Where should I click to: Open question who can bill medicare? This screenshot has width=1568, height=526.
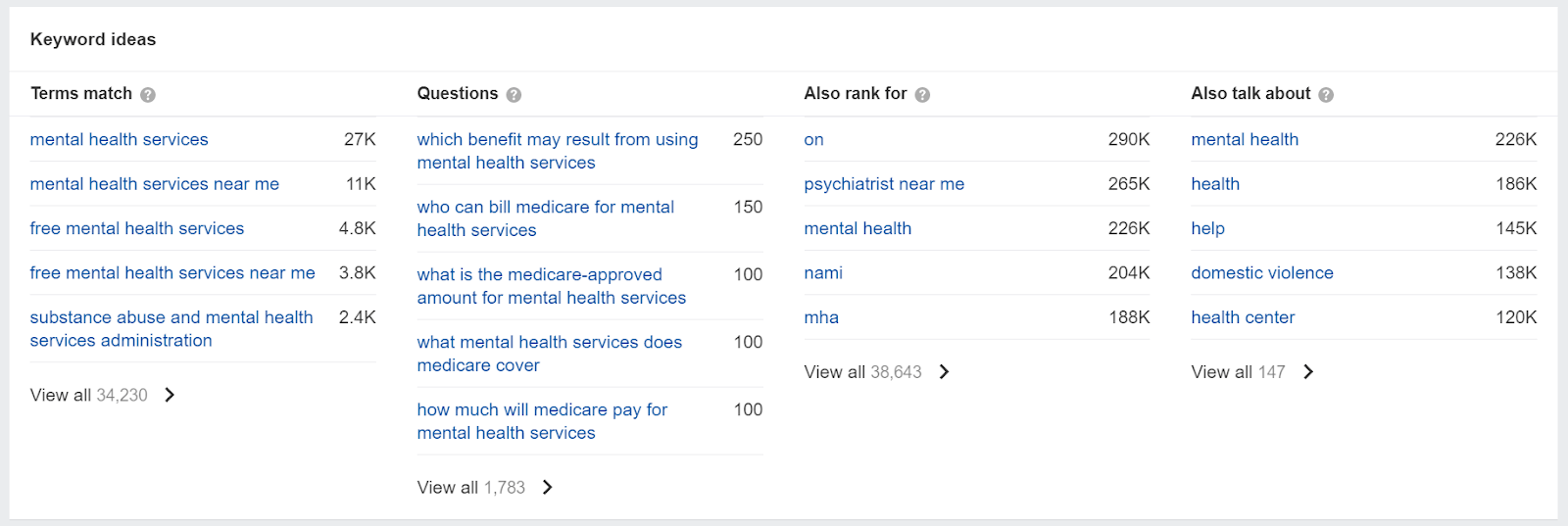tap(546, 218)
